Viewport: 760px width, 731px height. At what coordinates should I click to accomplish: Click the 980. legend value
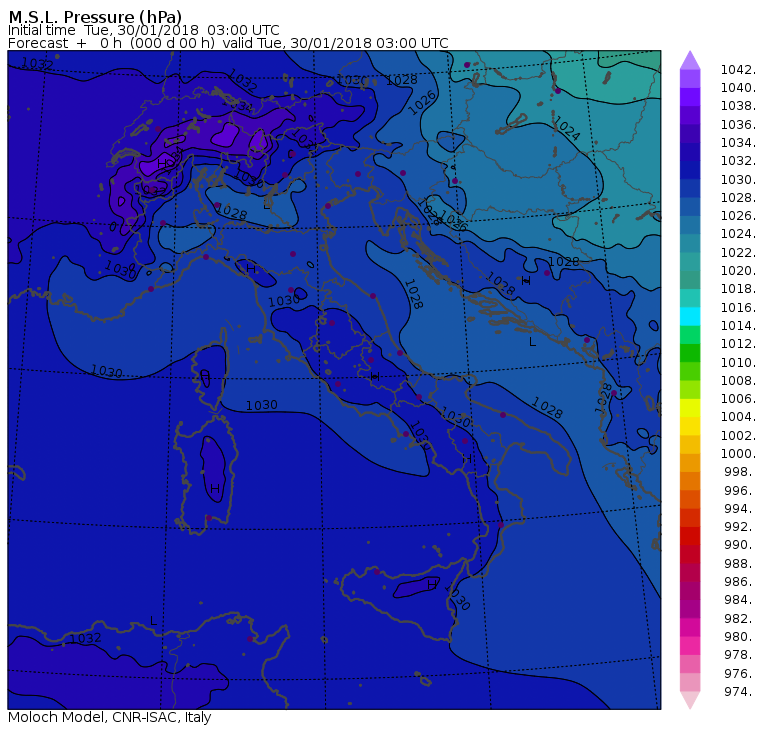[740, 636]
